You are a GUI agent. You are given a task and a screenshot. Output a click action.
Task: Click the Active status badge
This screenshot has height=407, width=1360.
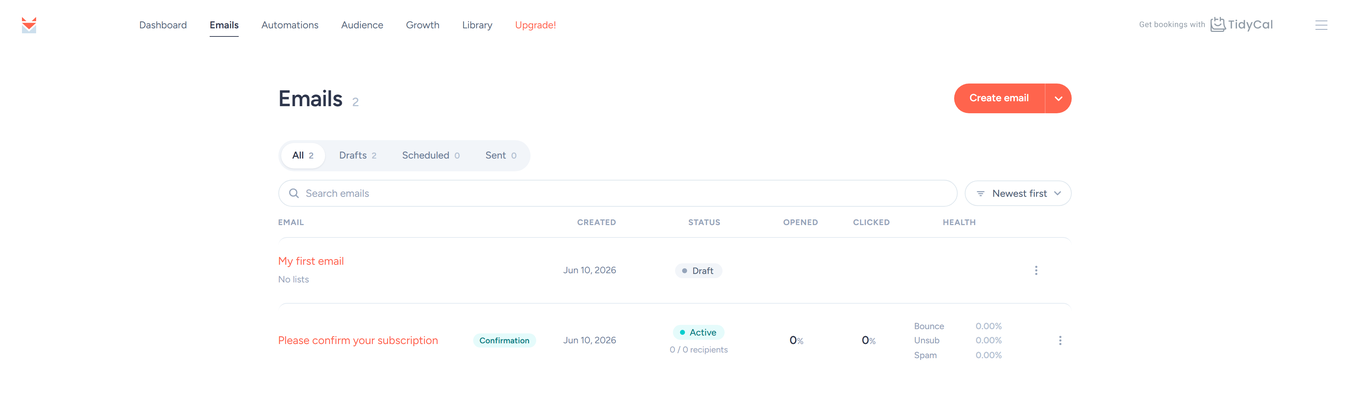tap(698, 333)
